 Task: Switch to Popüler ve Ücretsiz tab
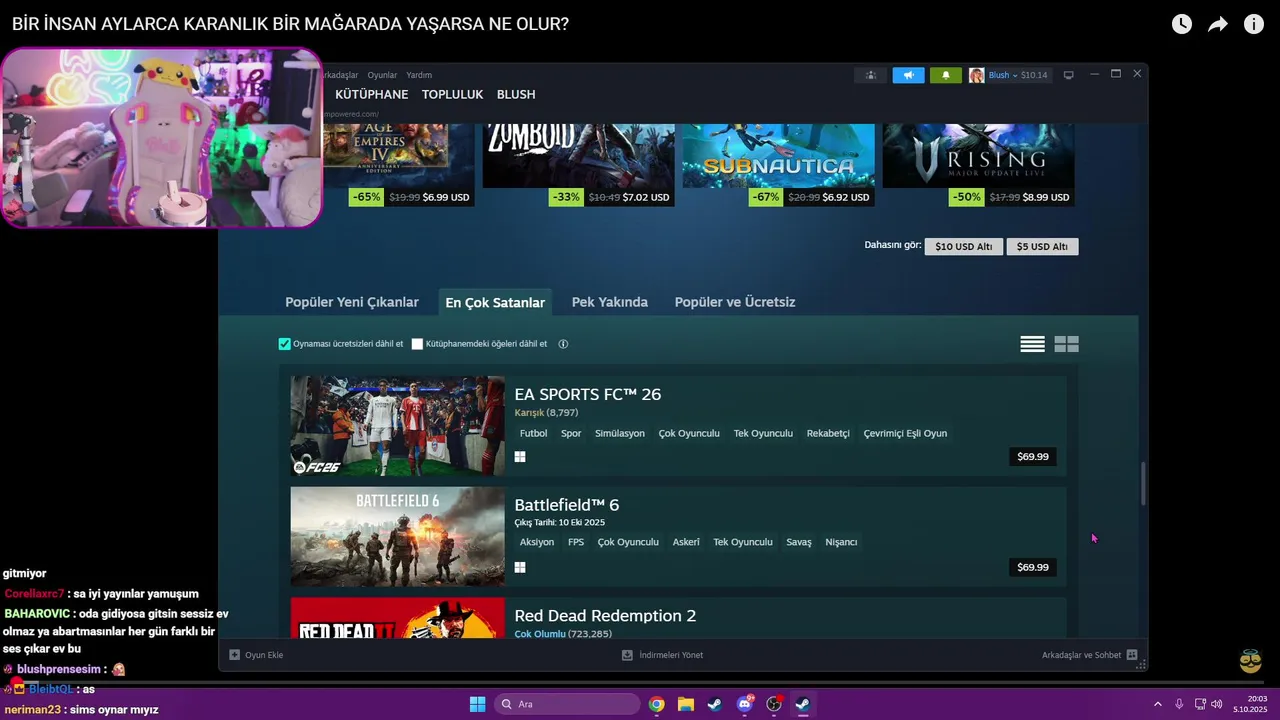[x=735, y=302]
